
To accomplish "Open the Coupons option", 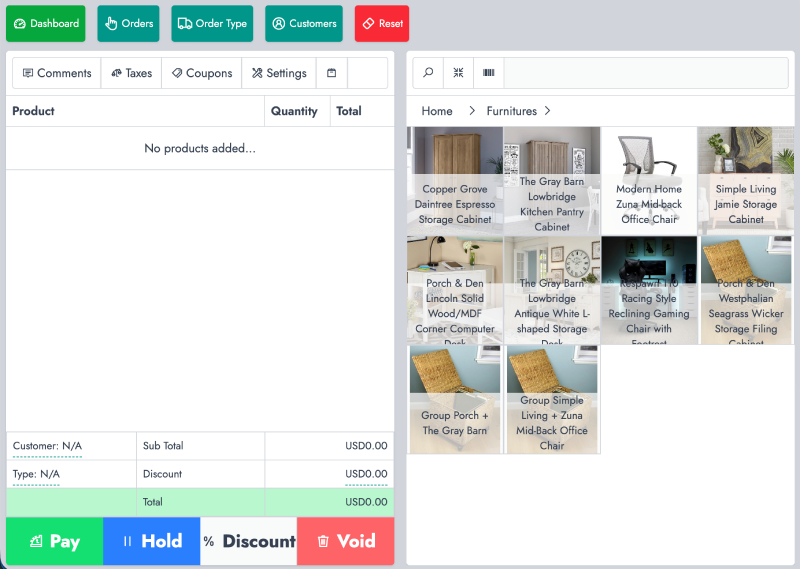I will 202,73.
